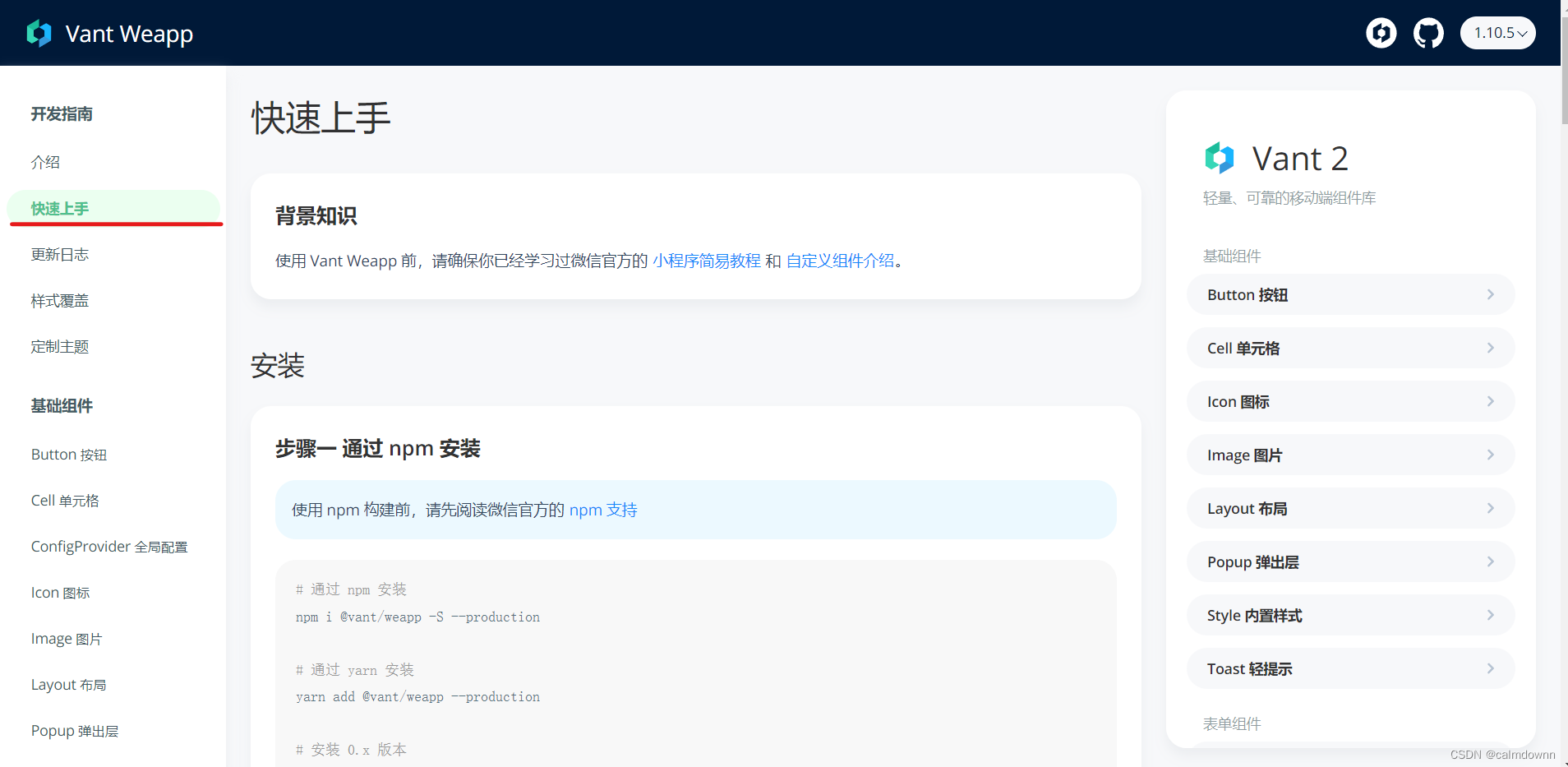Screen dimensions: 1568x767
Task: Click the Vant Weapp logo icon
Action: pos(39,33)
